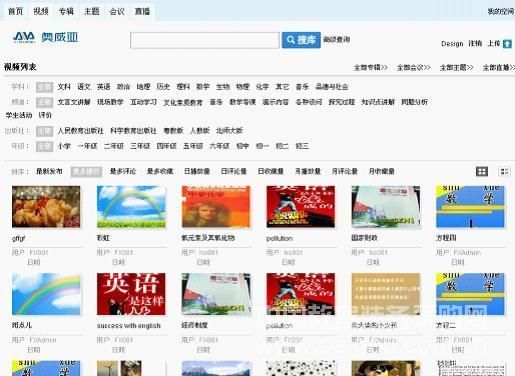Open the 直播 tab in top navigation
Image resolution: width=515 pixels, height=376 pixels.
(142, 11)
